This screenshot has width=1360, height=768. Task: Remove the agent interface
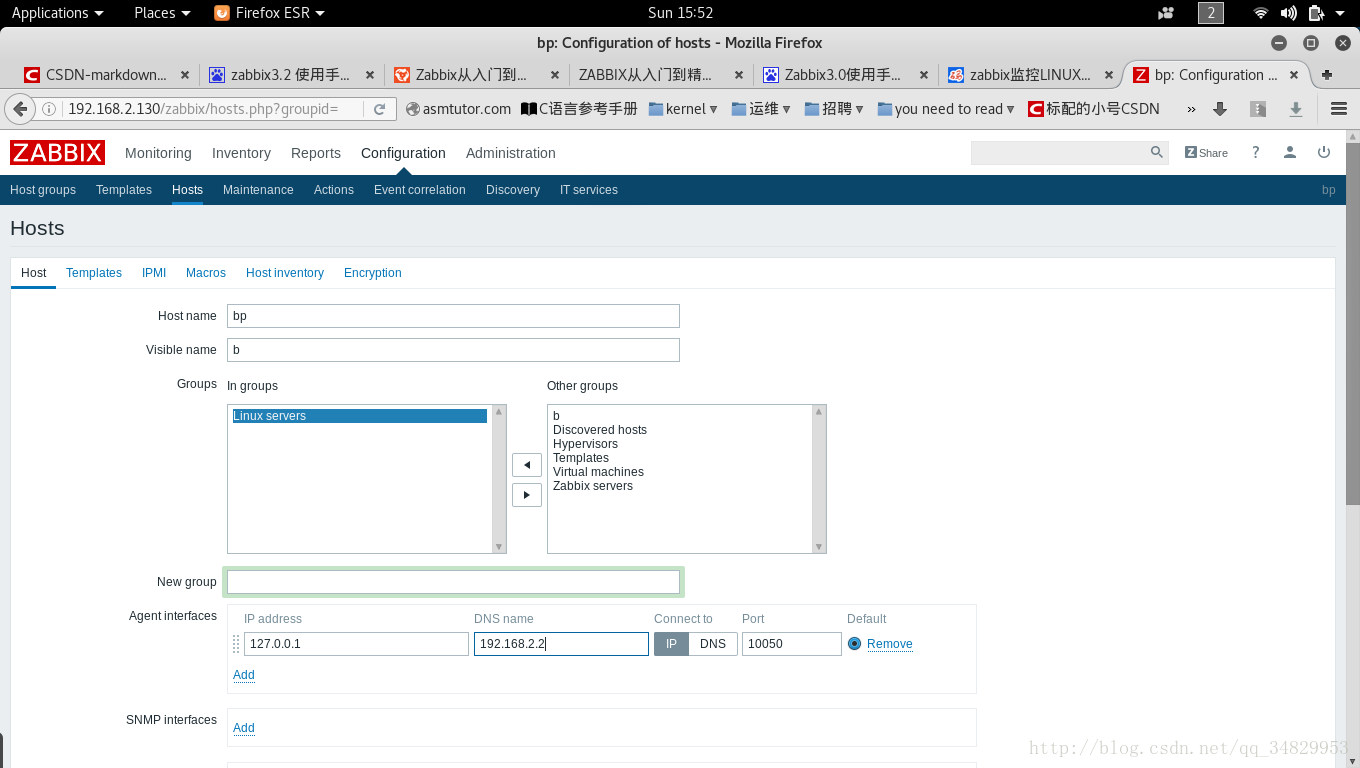[x=890, y=644]
